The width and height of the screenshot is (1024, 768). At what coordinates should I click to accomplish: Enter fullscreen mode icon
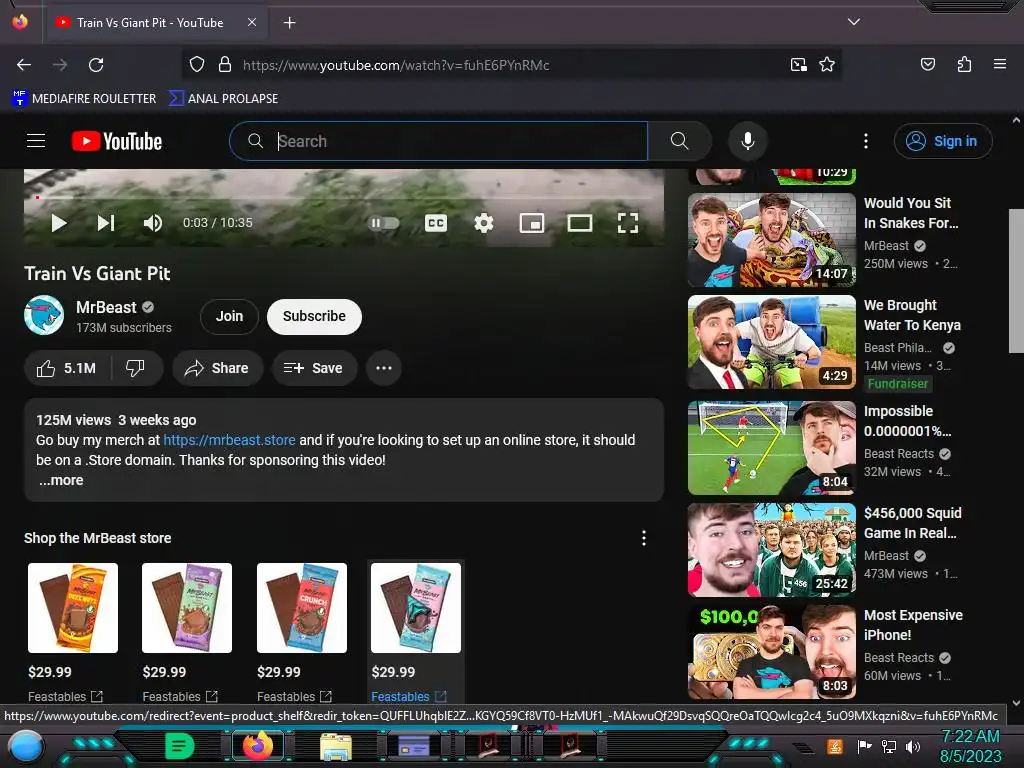(x=628, y=223)
